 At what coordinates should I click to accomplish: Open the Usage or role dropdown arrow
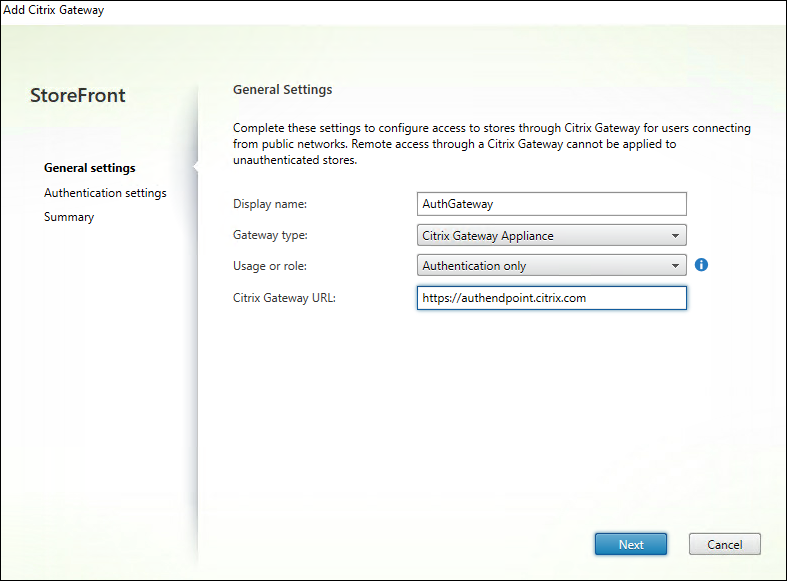click(x=676, y=266)
